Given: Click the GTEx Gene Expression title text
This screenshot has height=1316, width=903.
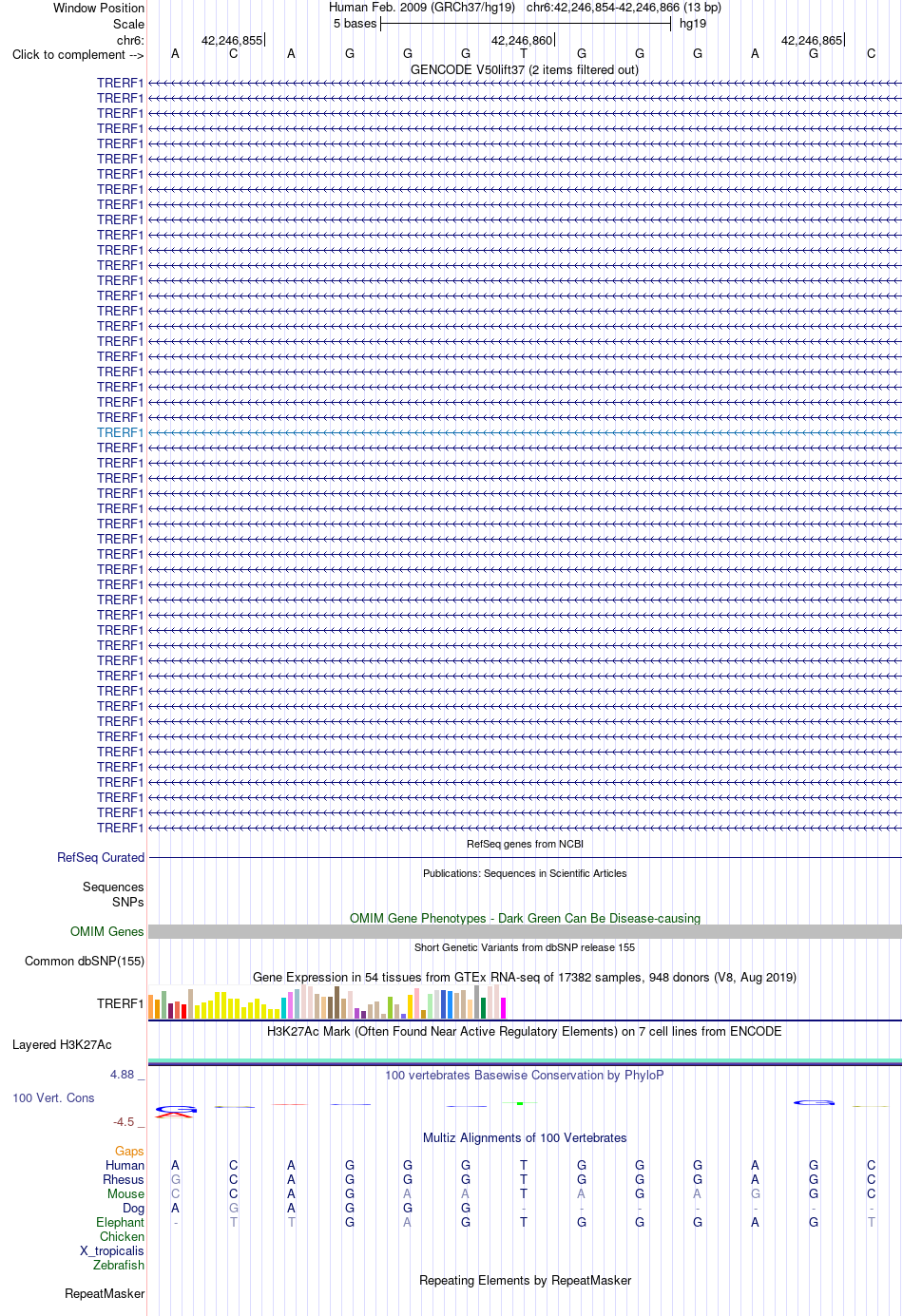Looking at the screenshot, I should coord(525,977).
